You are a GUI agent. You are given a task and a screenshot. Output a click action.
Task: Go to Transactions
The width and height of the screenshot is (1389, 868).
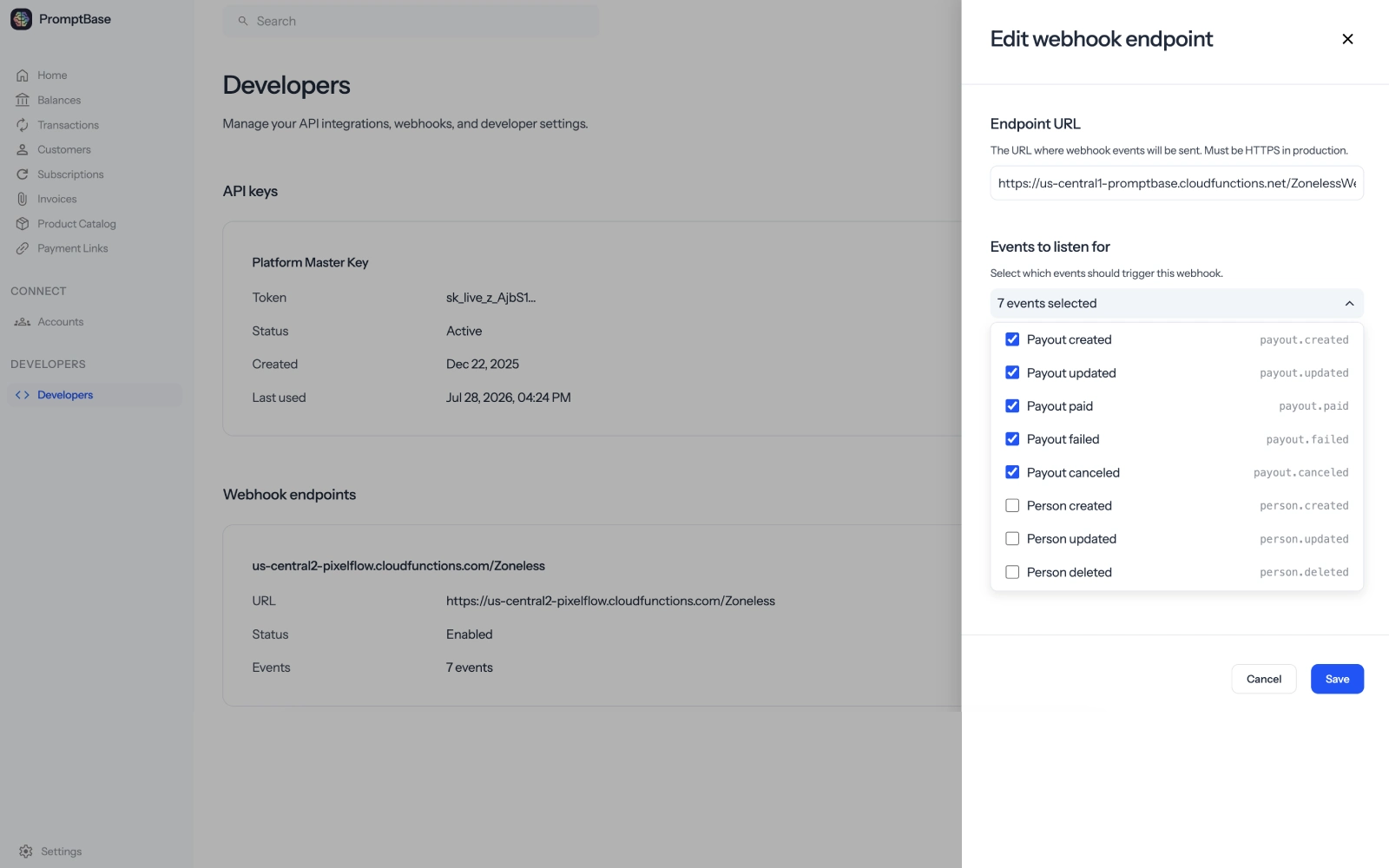pos(68,125)
